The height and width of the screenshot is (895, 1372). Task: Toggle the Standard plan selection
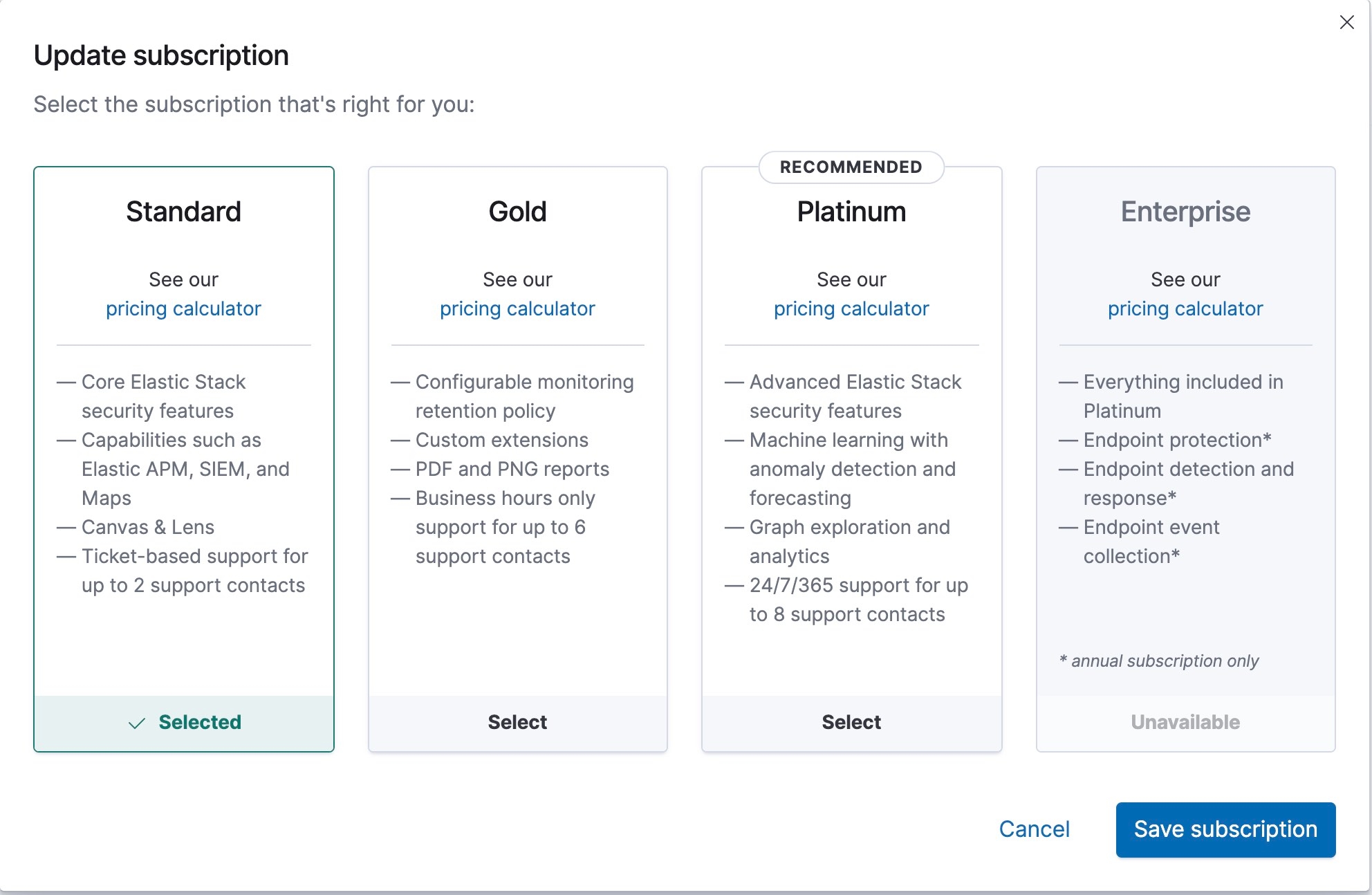click(184, 722)
